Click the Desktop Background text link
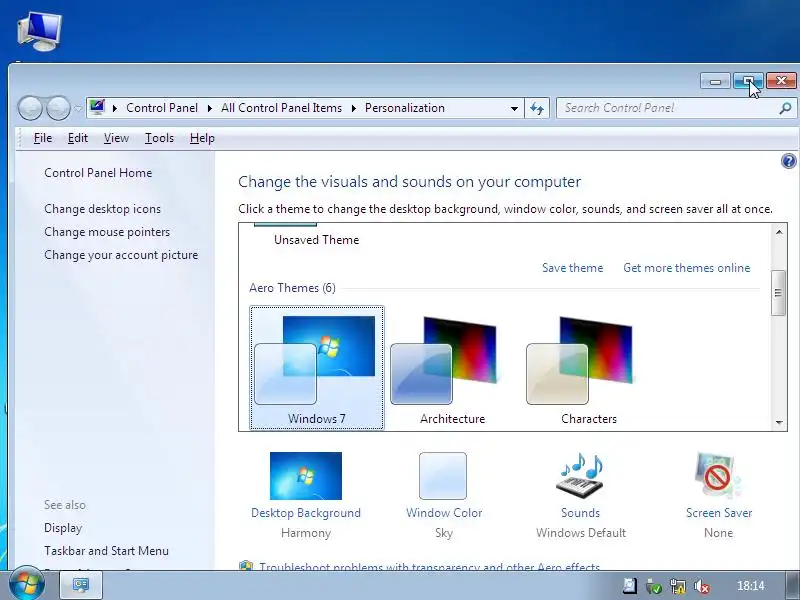The height and width of the screenshot is (600, 800). (x=306, y=513)
